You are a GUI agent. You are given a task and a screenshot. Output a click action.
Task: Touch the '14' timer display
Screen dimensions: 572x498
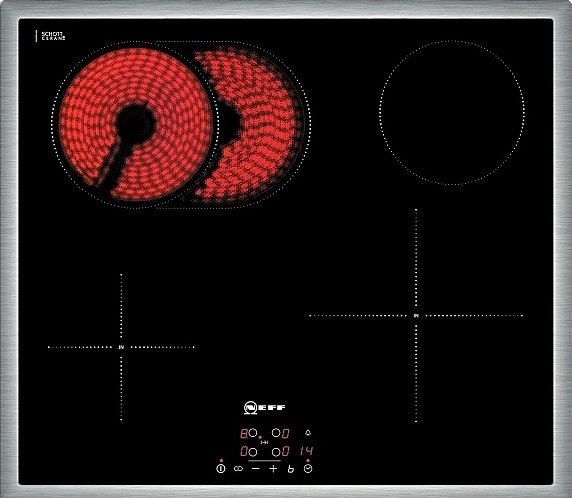(x=307, y=451)
